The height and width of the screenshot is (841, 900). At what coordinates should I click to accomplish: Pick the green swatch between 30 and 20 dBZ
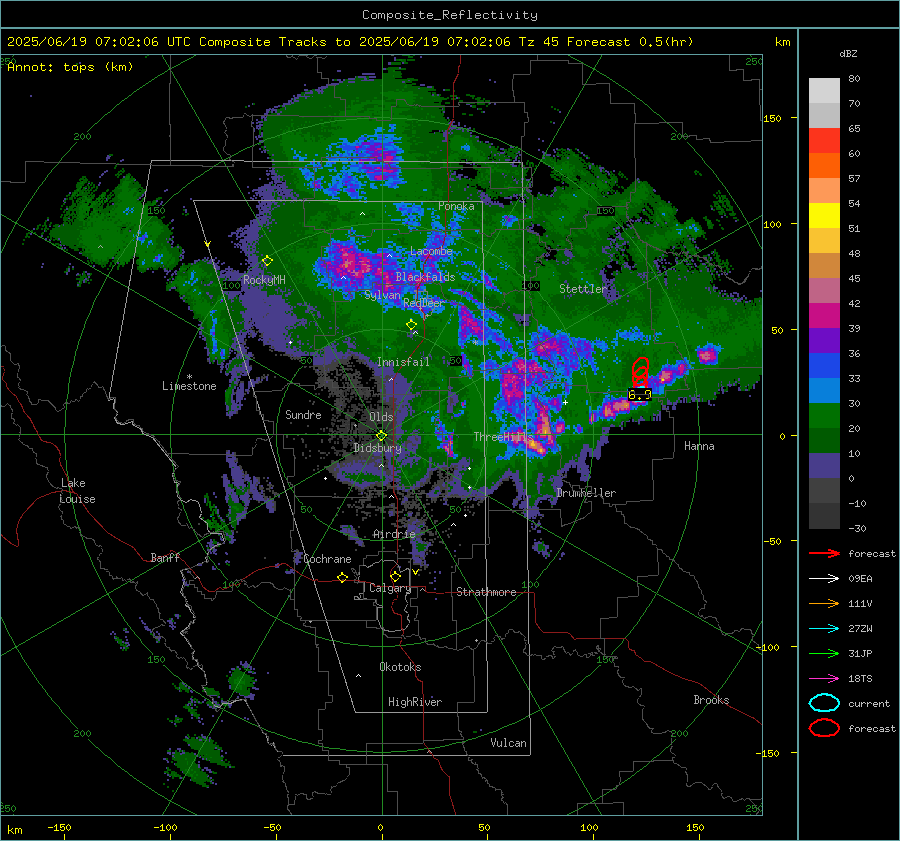coord(824,416)
